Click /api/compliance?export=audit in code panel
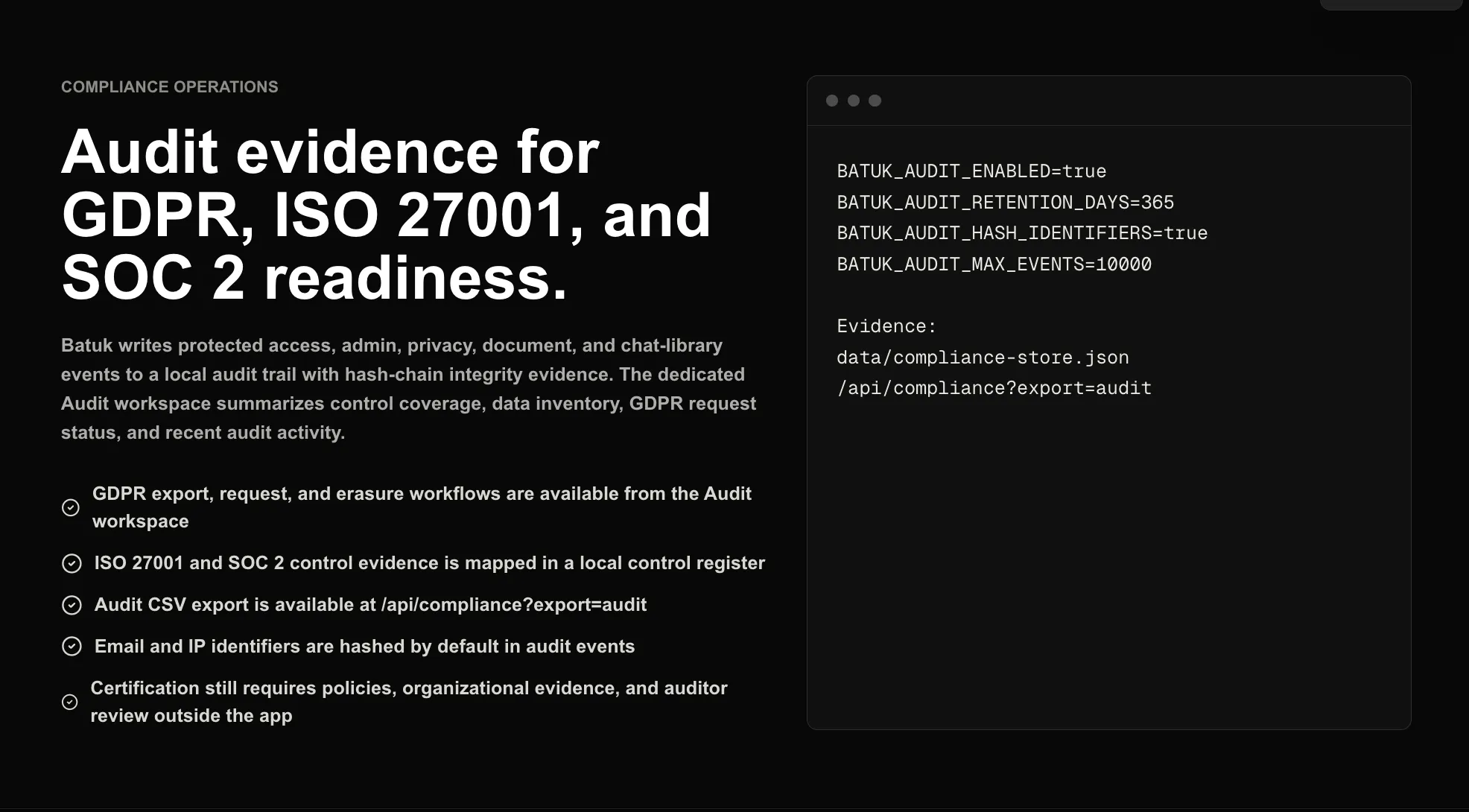The image size is (1469, 812). [x=994, y=388]
